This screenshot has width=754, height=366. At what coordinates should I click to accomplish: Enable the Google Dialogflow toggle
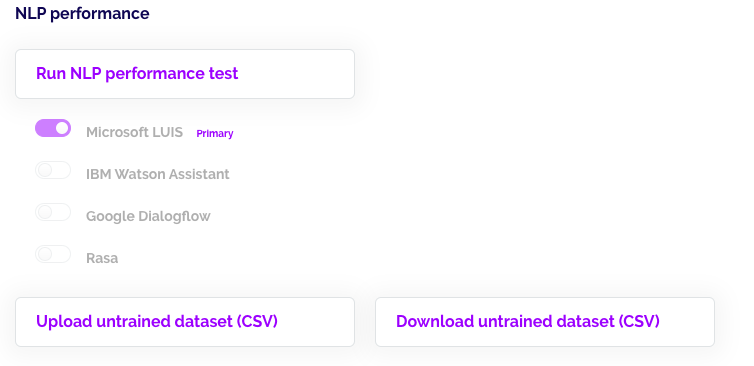pos(53,212)
